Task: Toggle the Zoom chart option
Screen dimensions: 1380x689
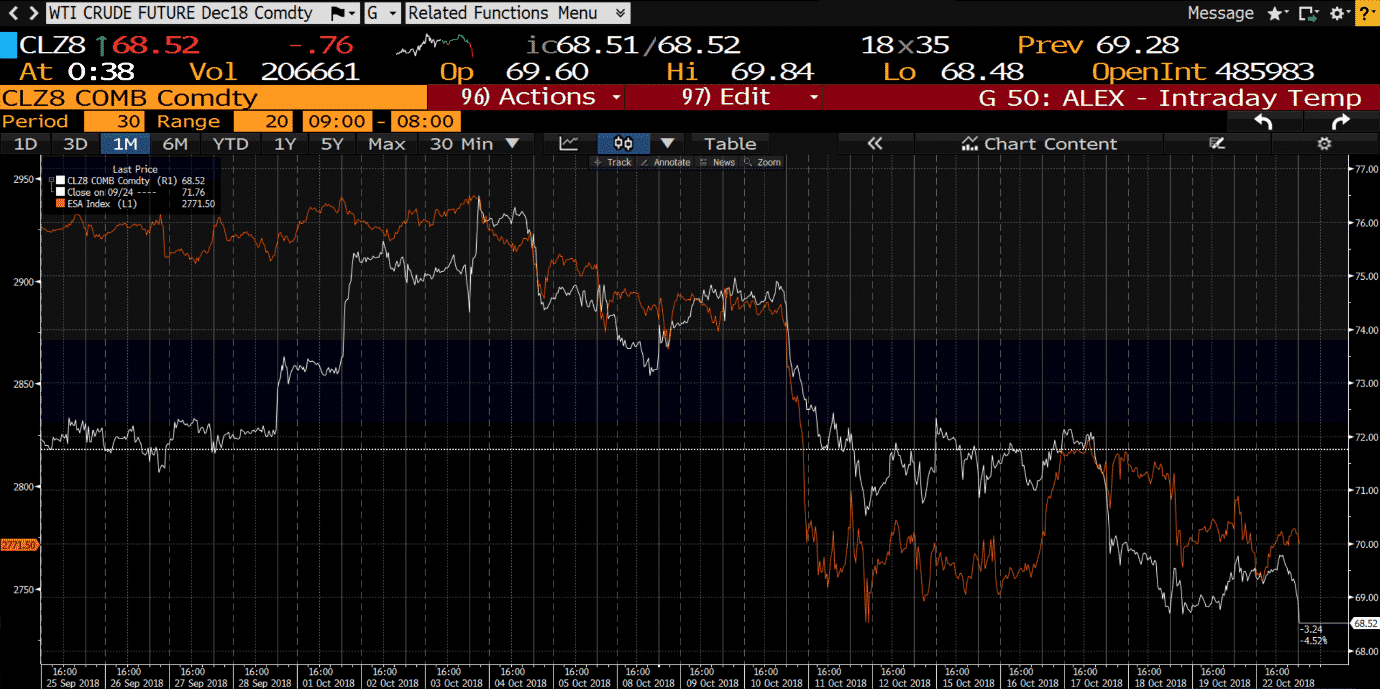Action: pos(764,162)
